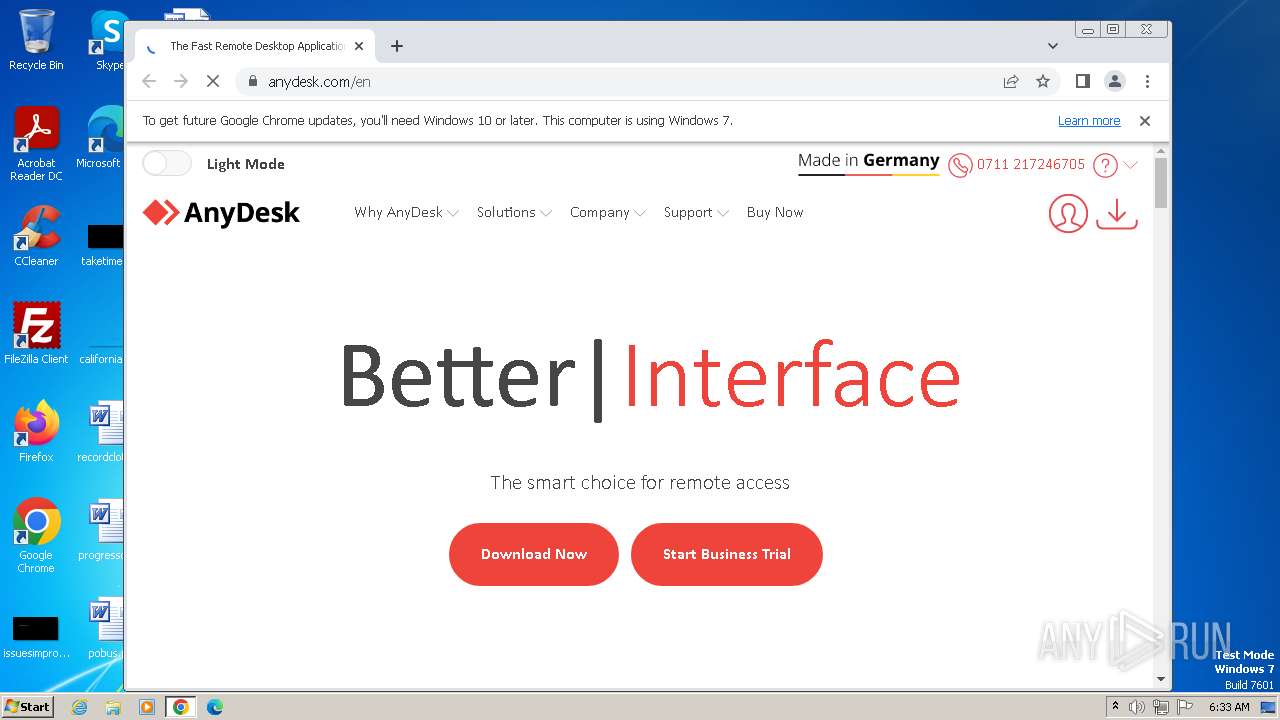Toggle the Light Mode switch
The image size is (1280, 720).
167,163
